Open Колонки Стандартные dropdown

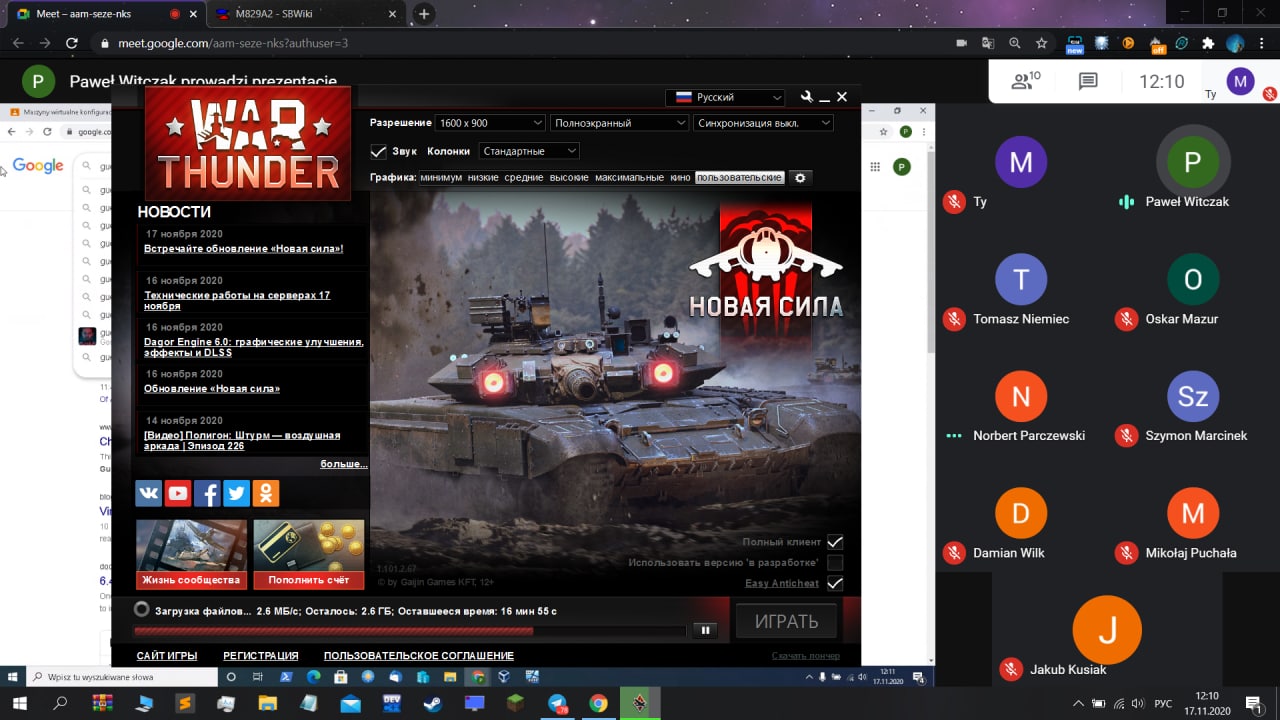click(528, 151)
